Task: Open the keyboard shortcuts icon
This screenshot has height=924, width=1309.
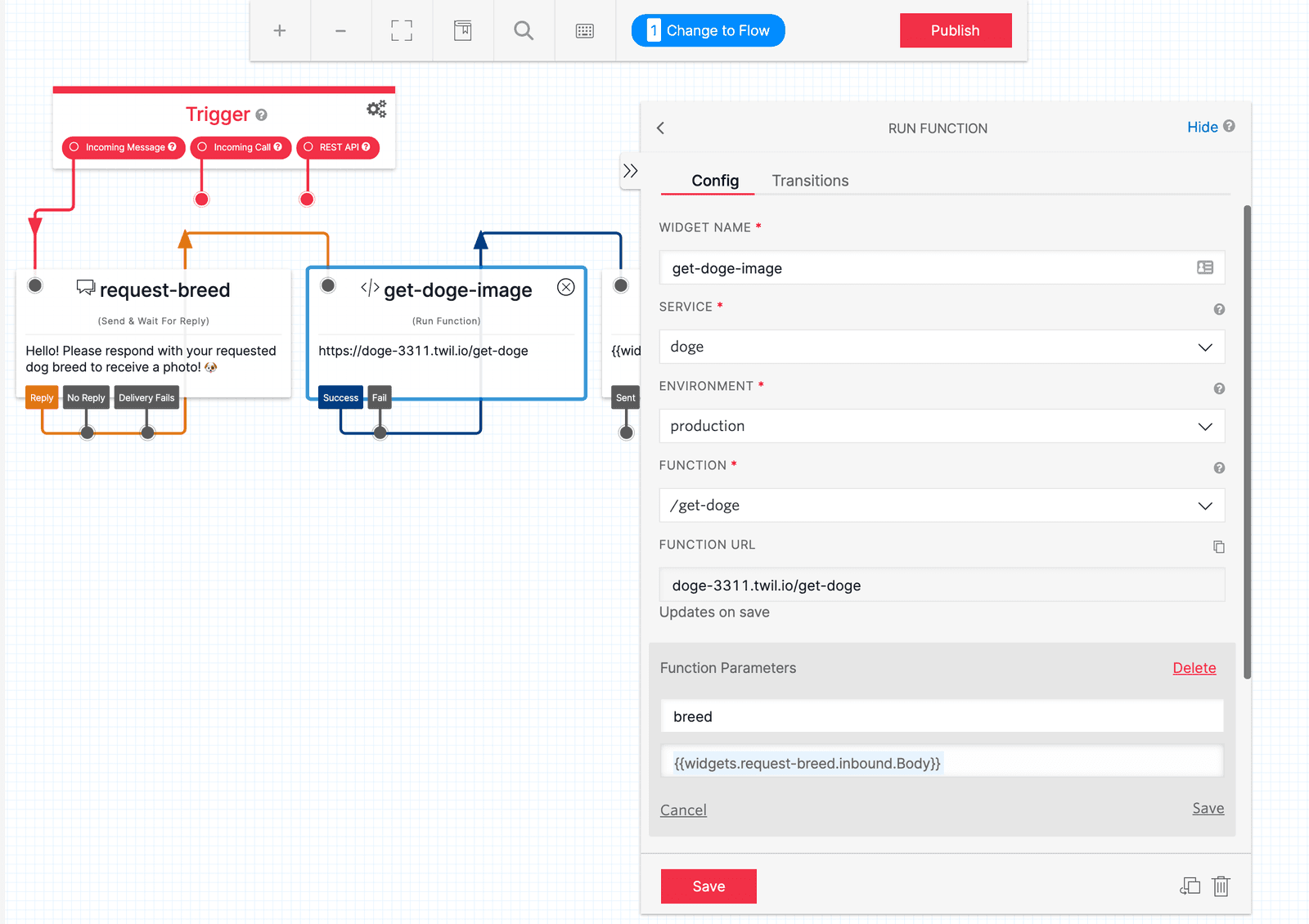Action: [x=584, y=30]
